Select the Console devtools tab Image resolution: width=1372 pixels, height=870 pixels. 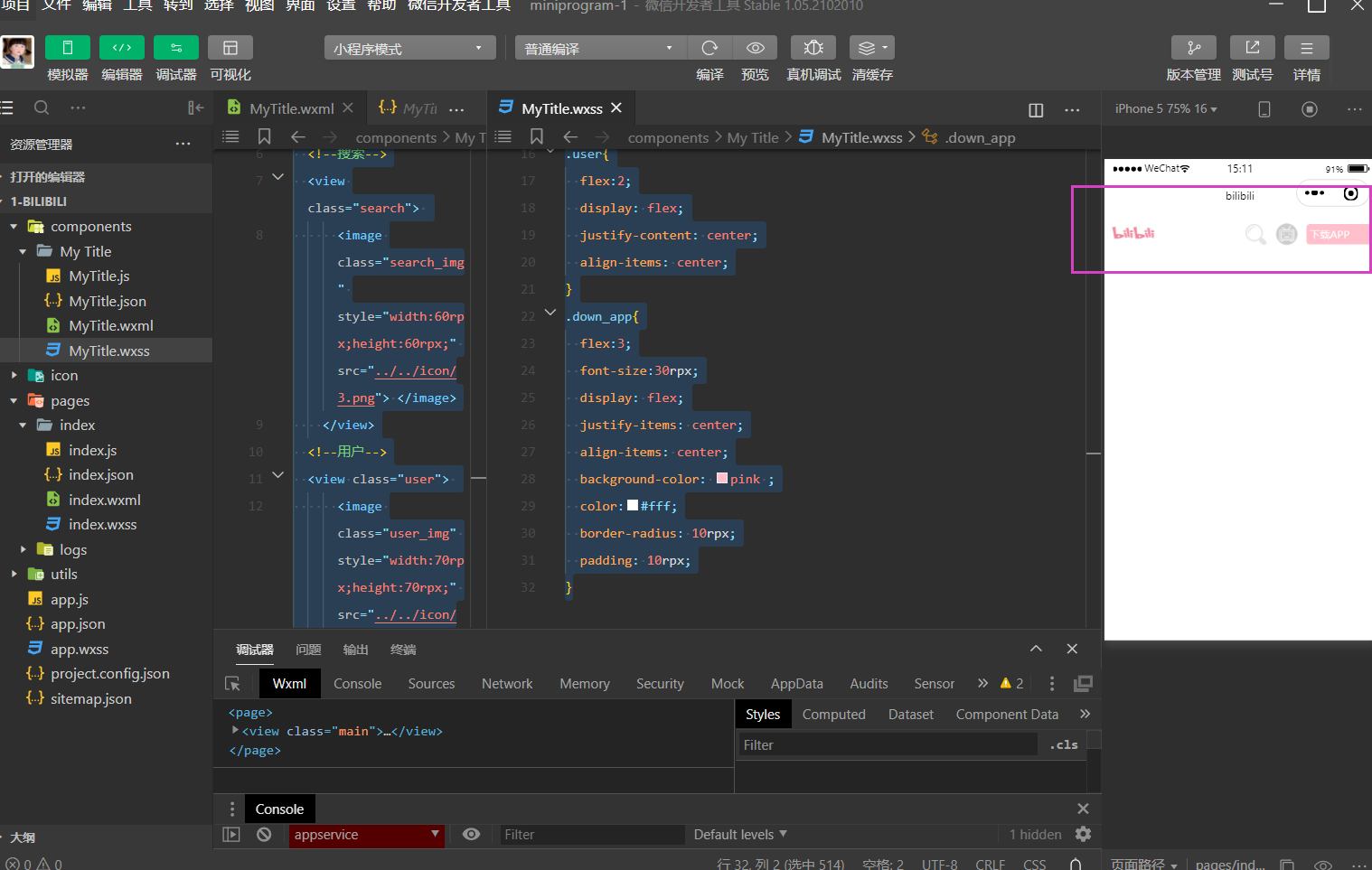click(357, 684)
